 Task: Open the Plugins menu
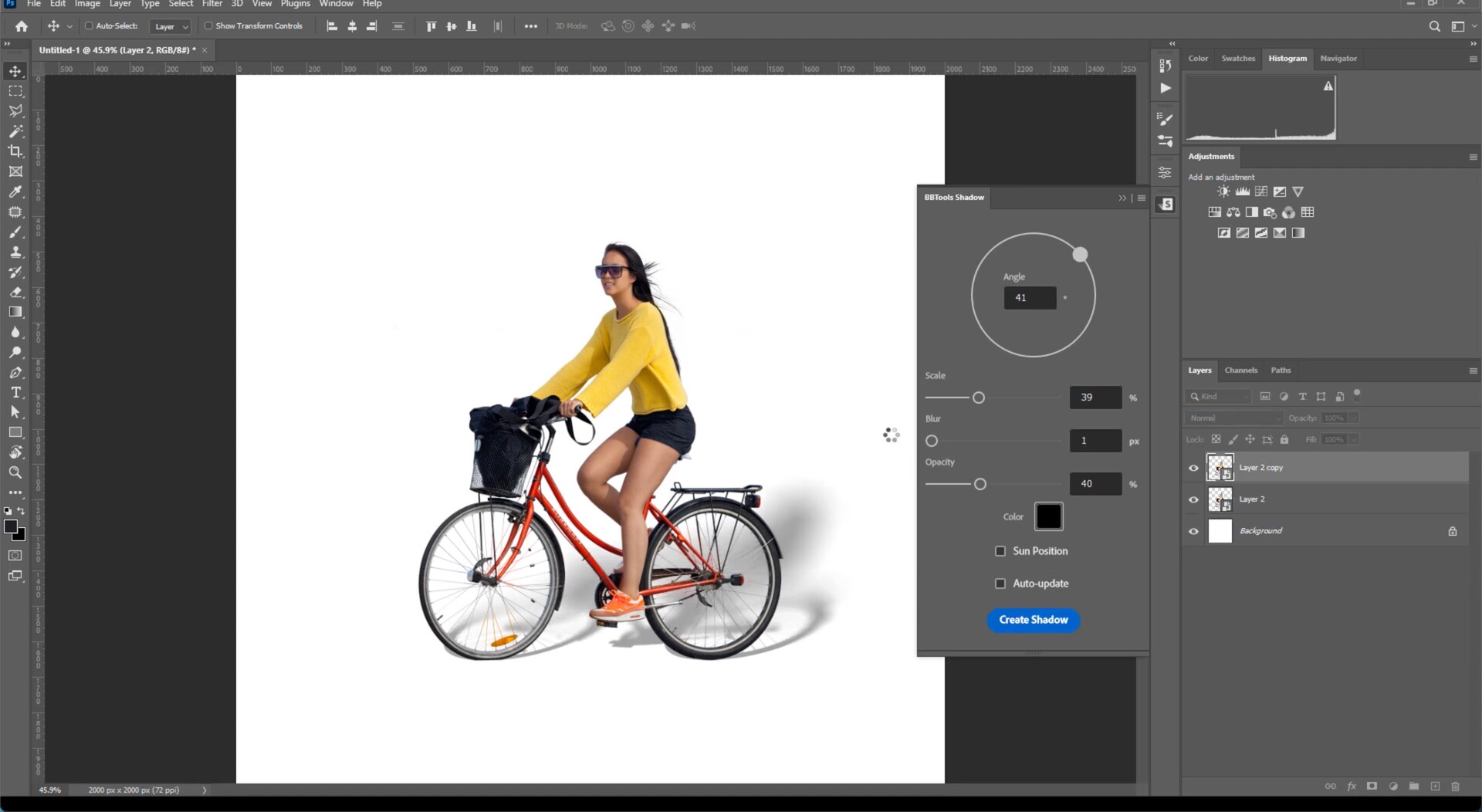[x=295, y=4]
